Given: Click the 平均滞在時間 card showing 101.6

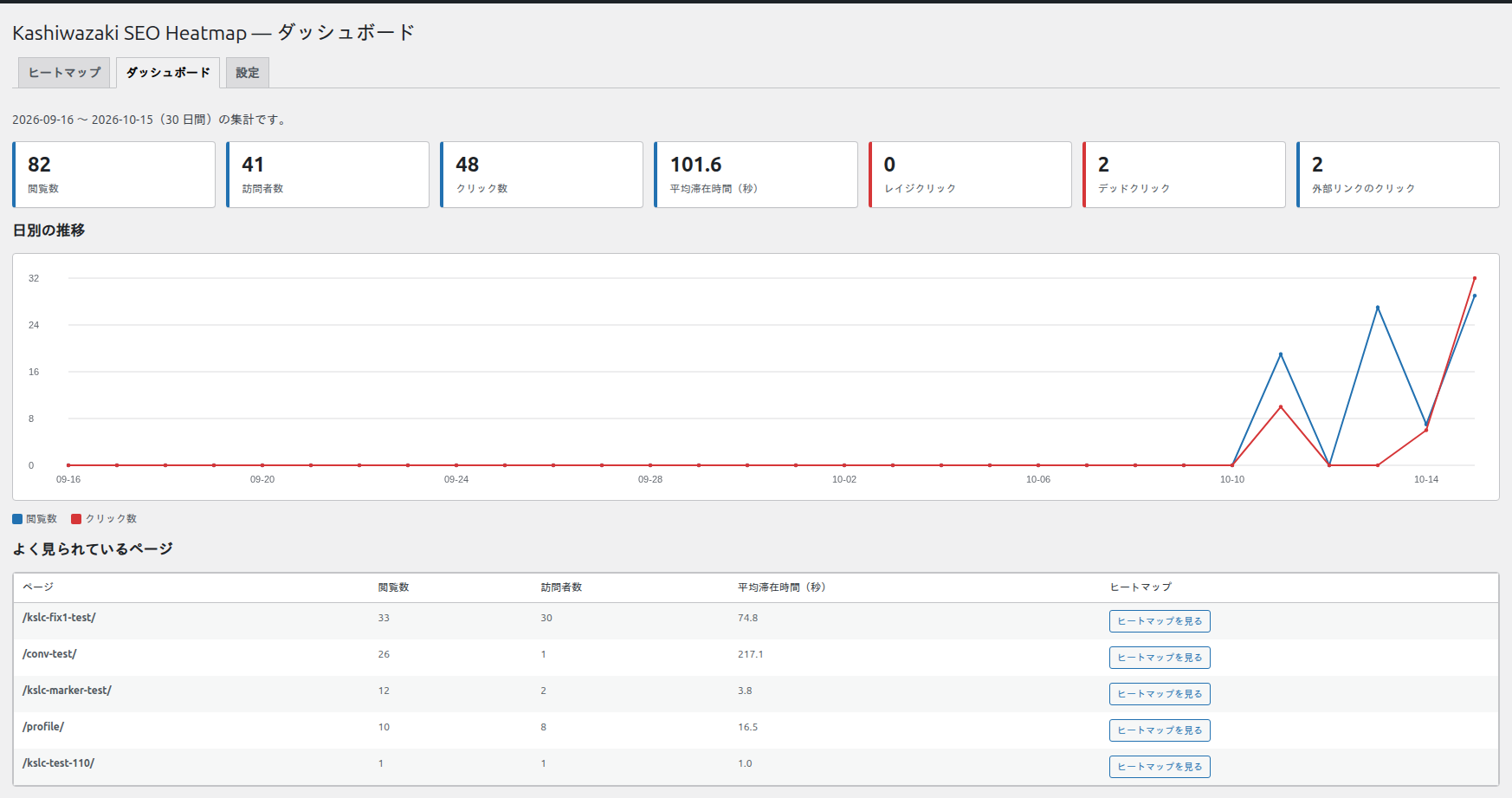Looking at the screenshot, I should pos(756,174).
